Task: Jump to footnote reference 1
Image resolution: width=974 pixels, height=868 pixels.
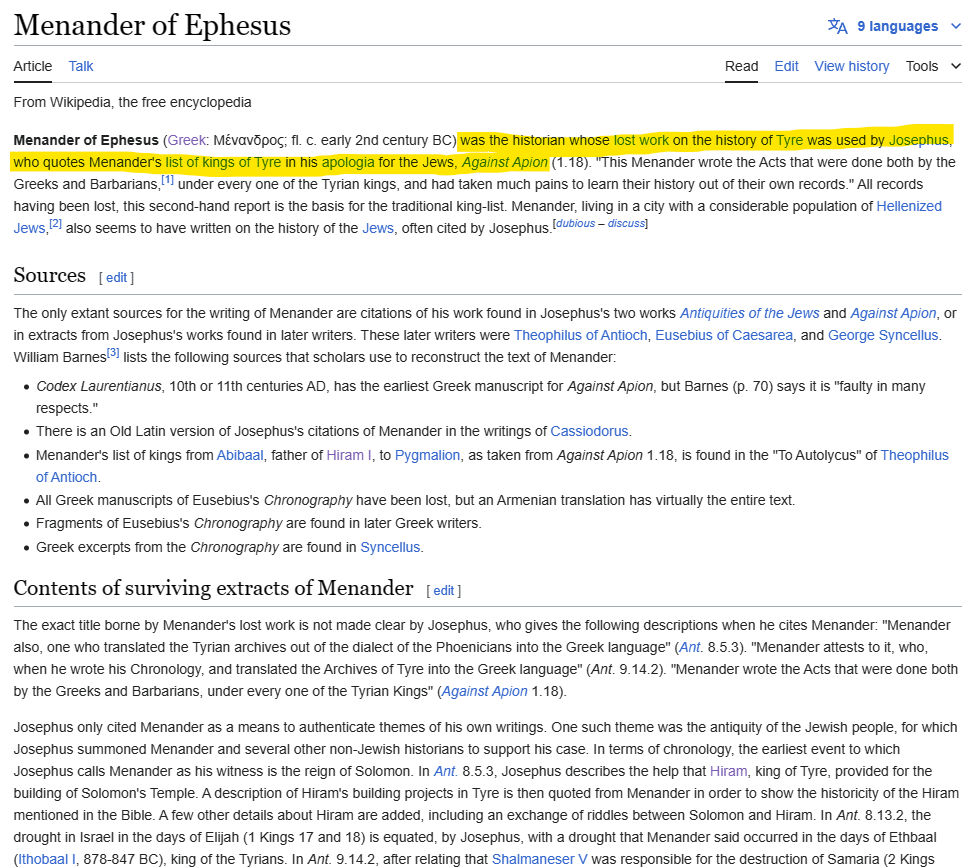Action: 167,180
